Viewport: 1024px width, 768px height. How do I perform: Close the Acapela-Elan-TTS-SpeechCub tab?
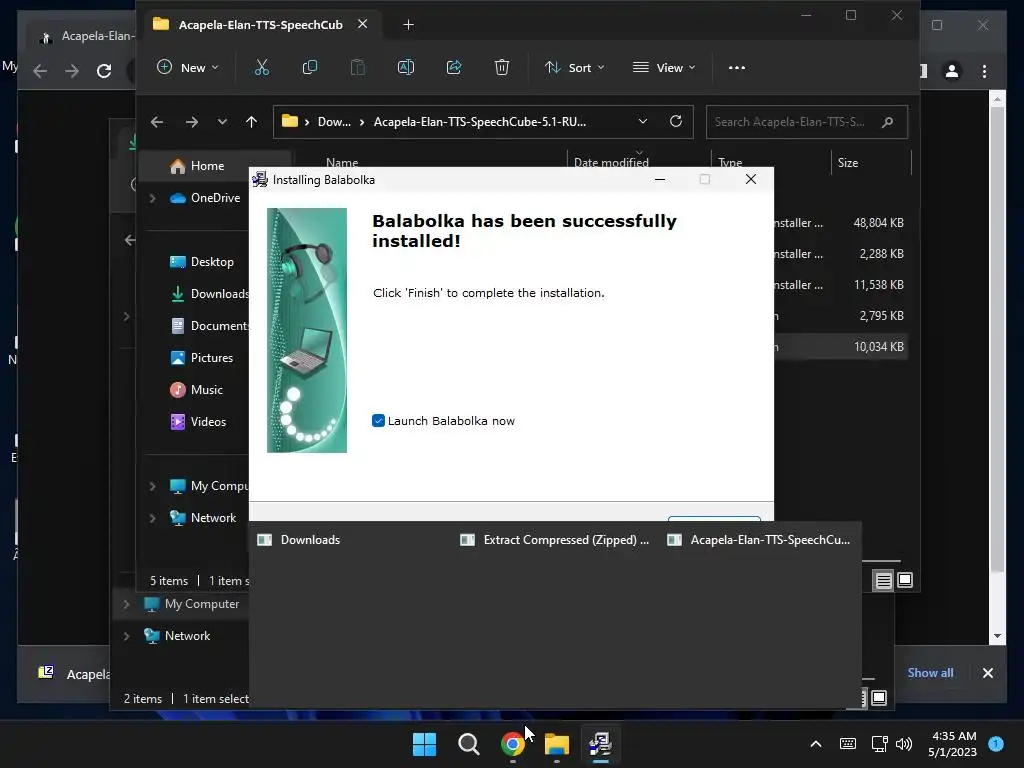[x=362, y=24]
